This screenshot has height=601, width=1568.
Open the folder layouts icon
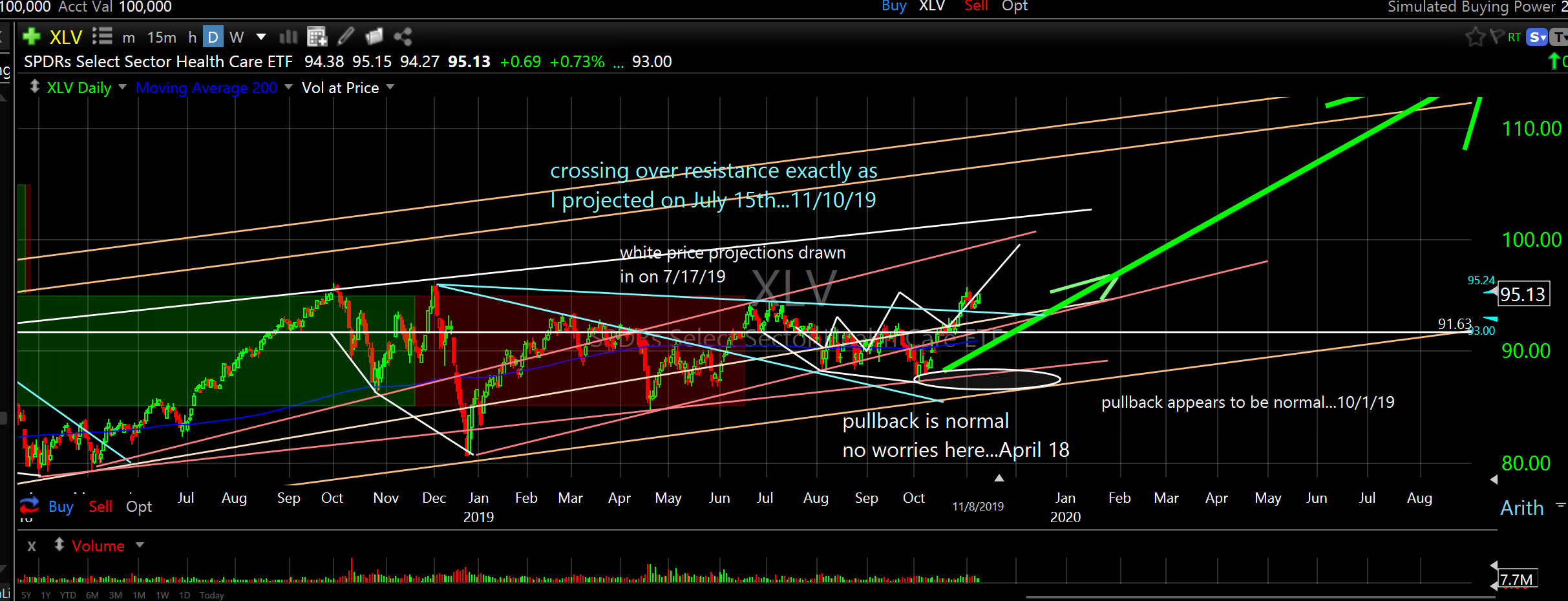tap(374, 37)
